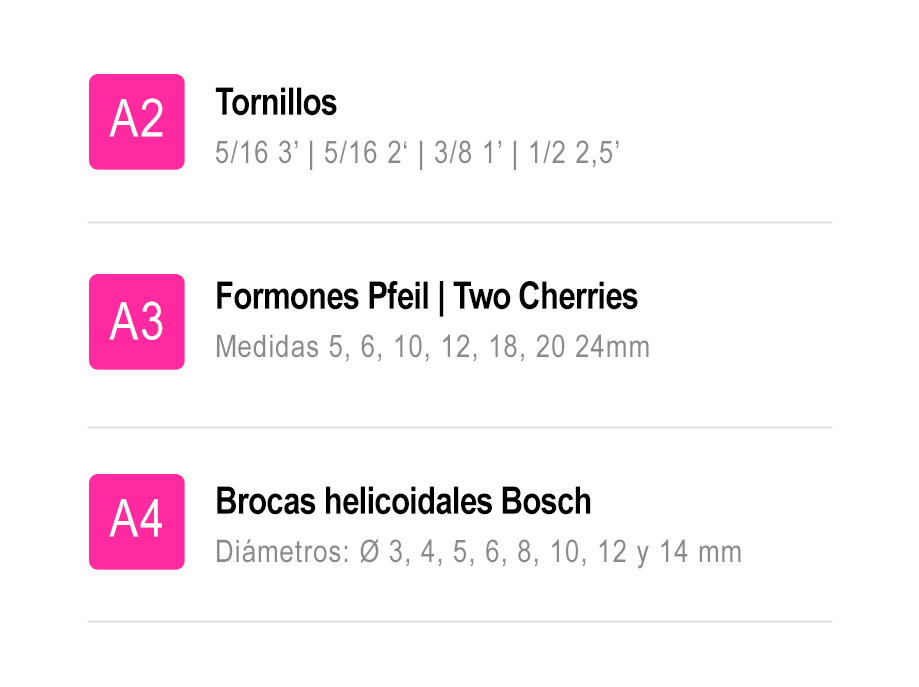919x687 pixels.
Task: Click the 24mm chisel measurement
Action: tap(612, 346)
